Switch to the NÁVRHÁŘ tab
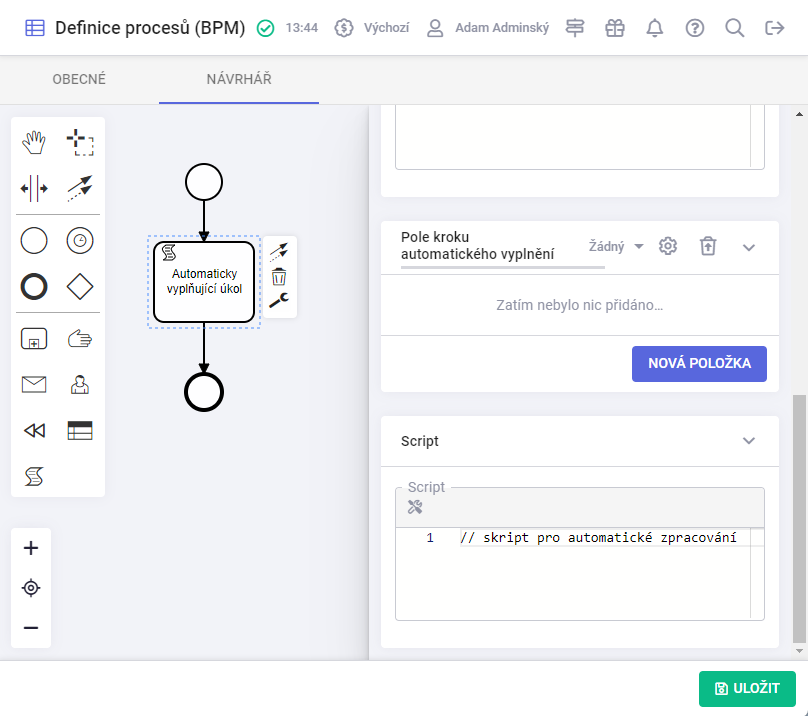808x716 pixels. click(239, 79)
